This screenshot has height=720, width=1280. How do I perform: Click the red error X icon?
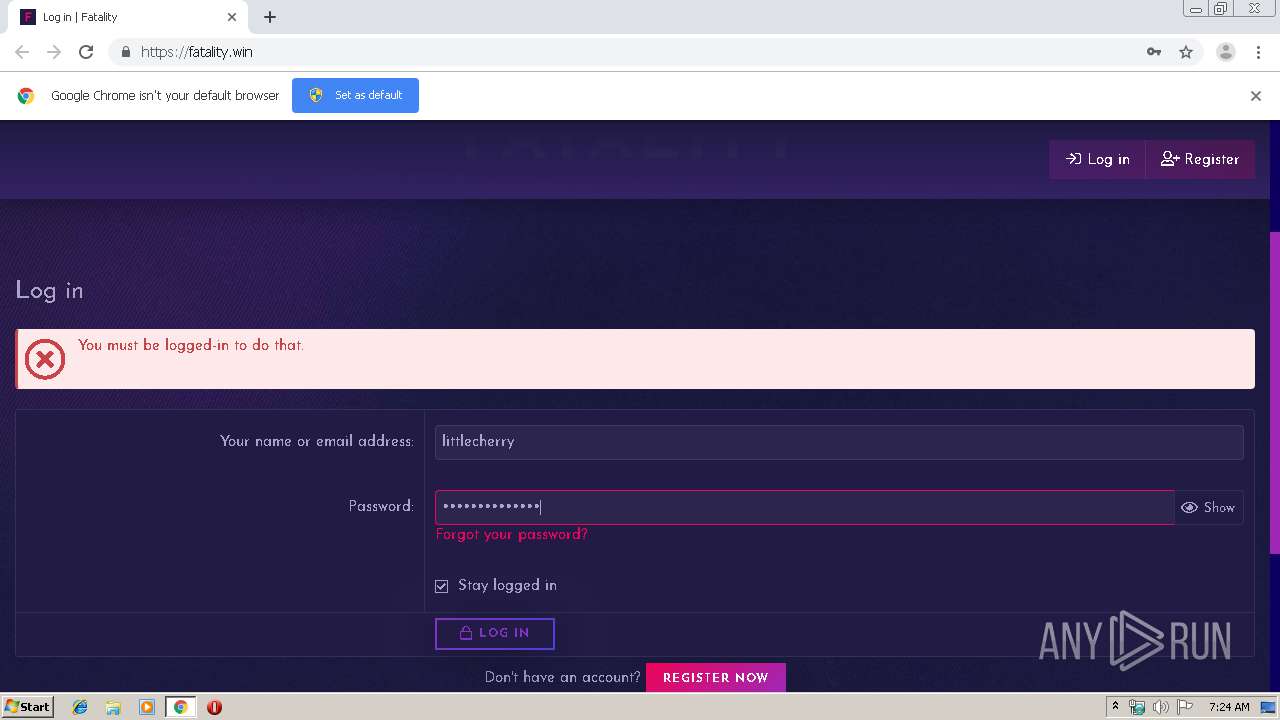45,359
